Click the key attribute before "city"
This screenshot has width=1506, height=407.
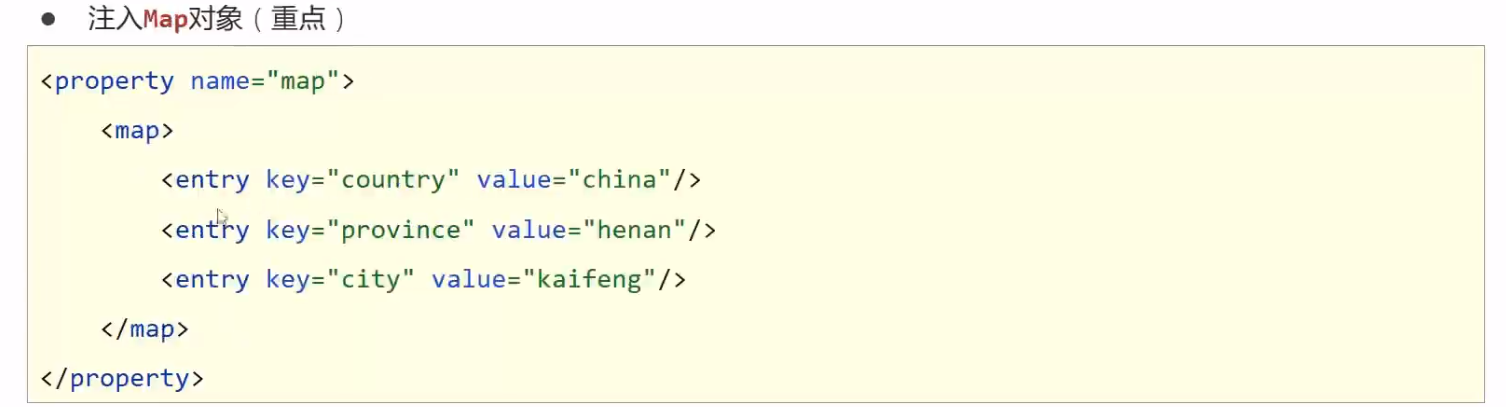coord(288,279)
